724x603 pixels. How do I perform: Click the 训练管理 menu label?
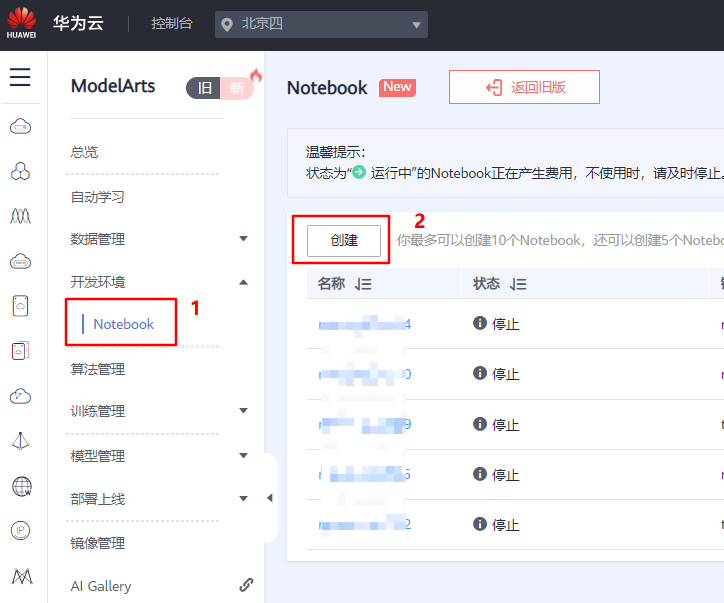pyautogui.click(x=97, y=411)
